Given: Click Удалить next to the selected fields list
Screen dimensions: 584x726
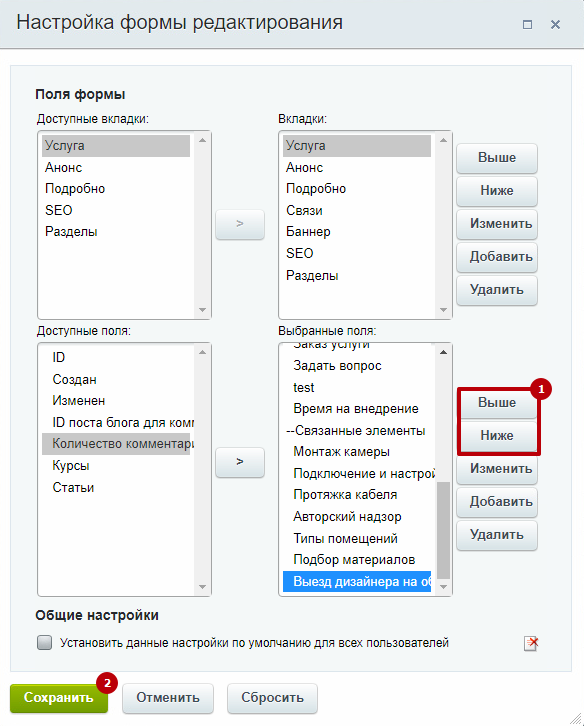Looking at the screenshot, I should (x=497, y=535).
